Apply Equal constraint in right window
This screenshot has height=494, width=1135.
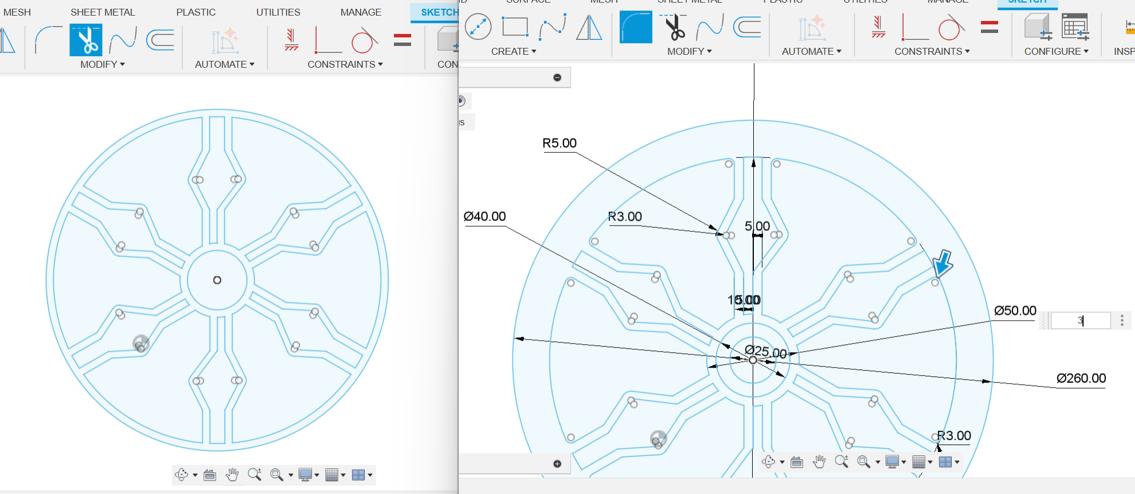[x=990, y=27]
